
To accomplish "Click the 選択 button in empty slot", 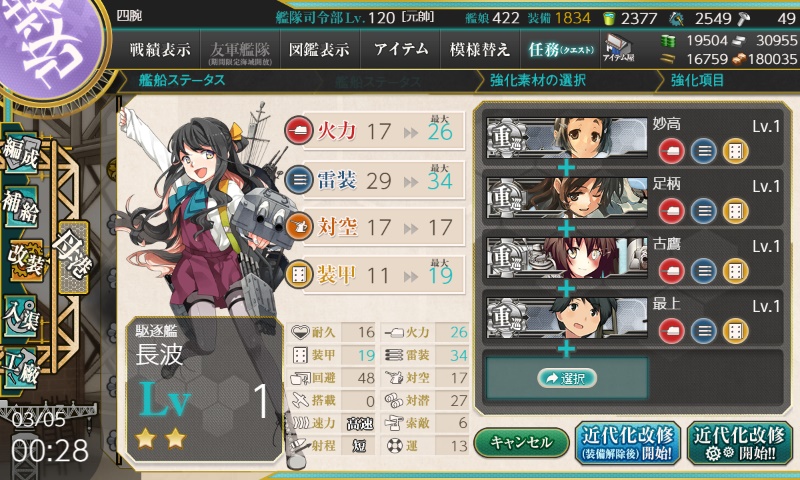I will point(566,378).
